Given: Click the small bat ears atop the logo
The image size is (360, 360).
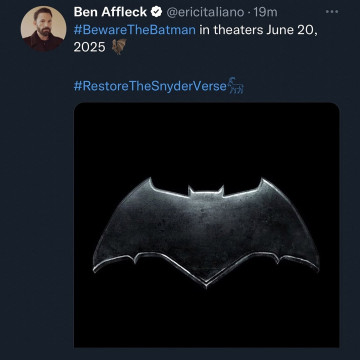Looking at the screenshot, I should (x=206, y=191).
